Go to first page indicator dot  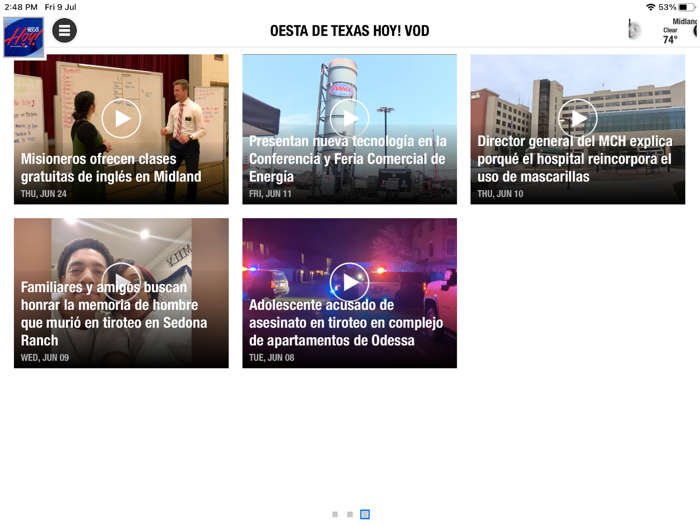[335, 515]
